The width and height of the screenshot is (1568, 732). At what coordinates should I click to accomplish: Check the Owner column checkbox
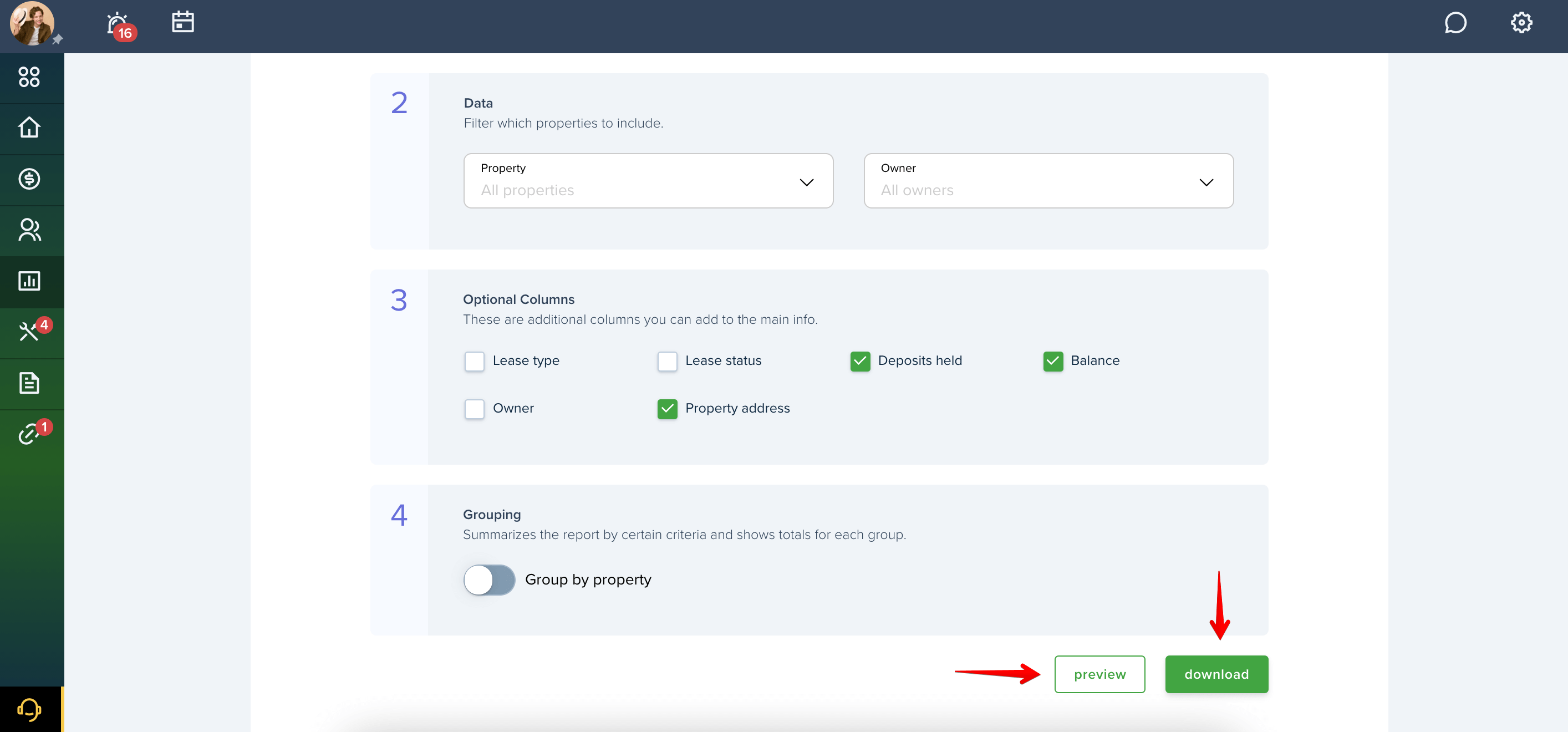[474, 409]
